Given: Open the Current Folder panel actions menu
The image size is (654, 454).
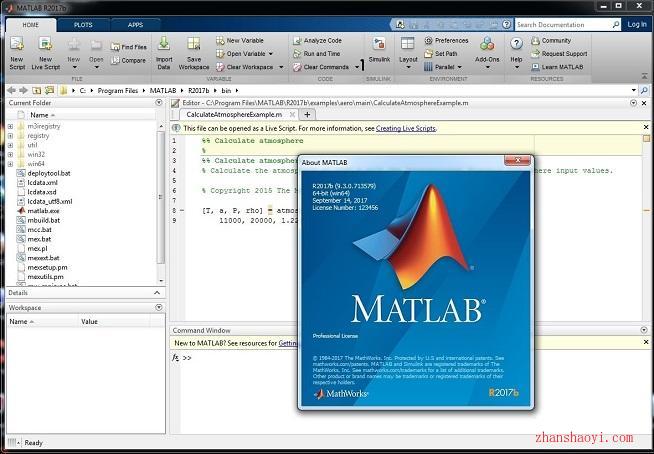Looking at the screenshot, I should pyautogui.click(x=158, y=103).
